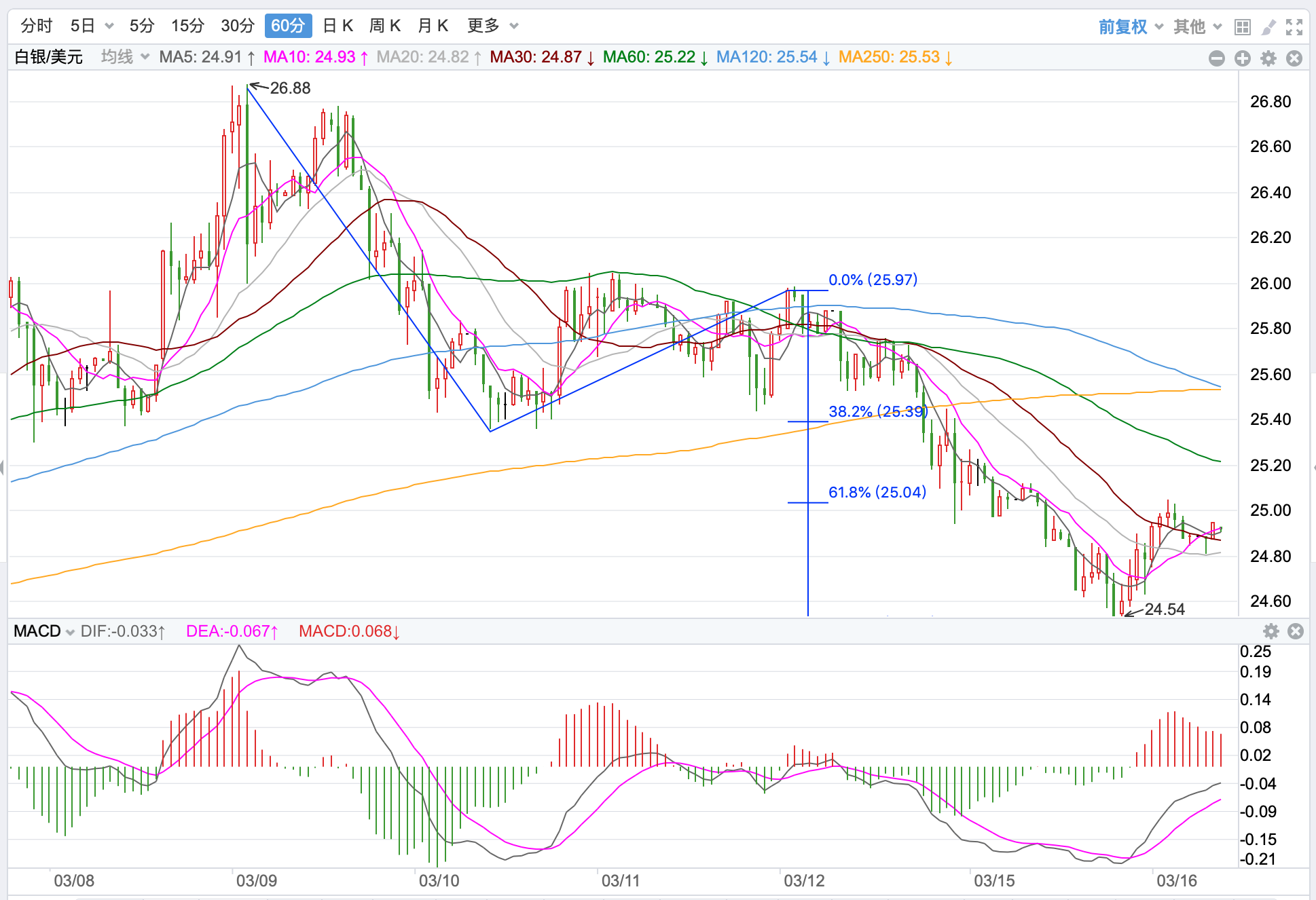The image size is (1316, 900).
Task: Open the 更多 dropdown menu
Action: coord(492,26)
